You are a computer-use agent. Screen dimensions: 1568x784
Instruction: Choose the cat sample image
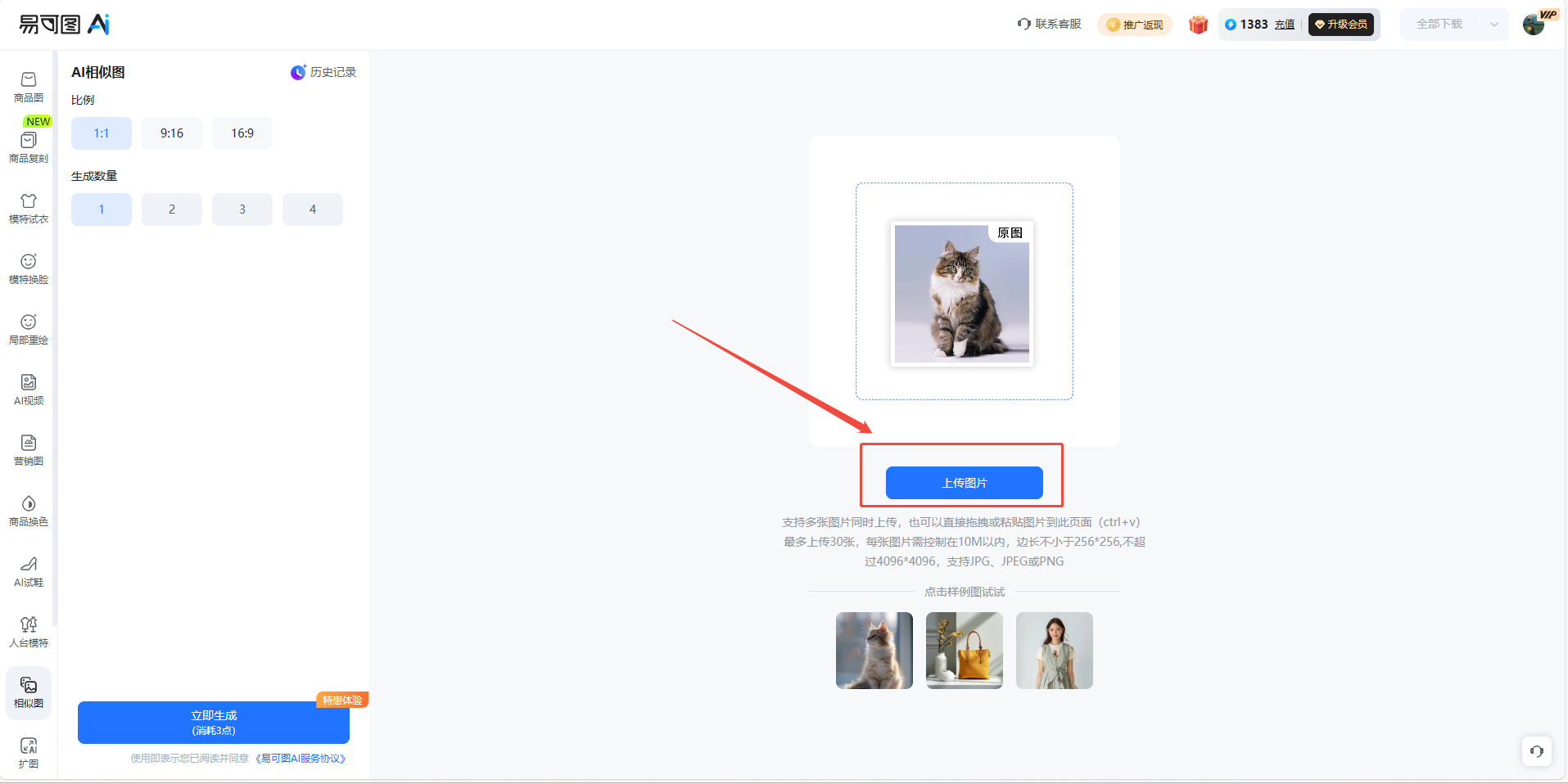(x=874, y=651)
